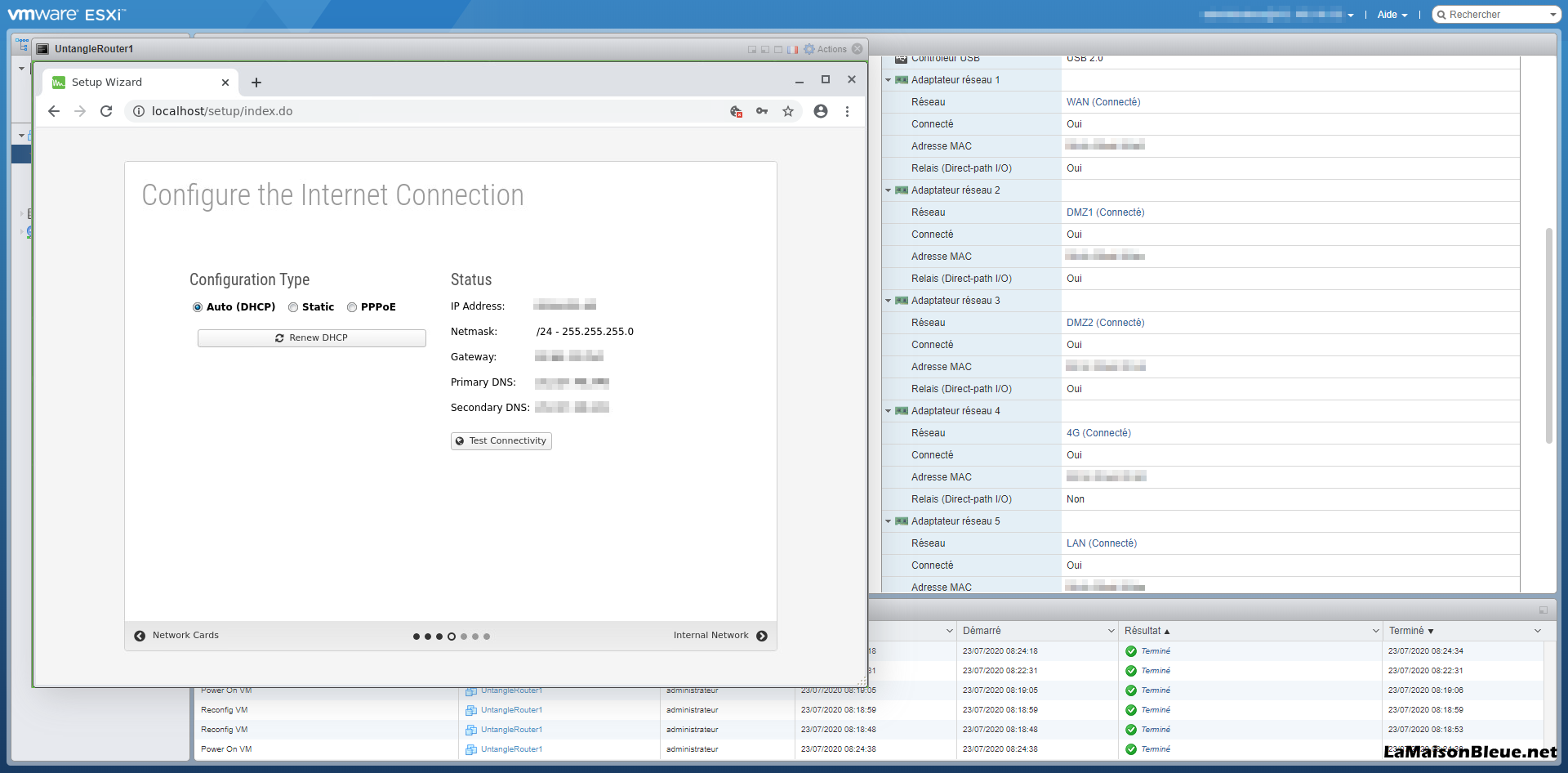Screen dimensions: 1568x773
Task: Click the Renew DHCP button
Action: [x=311, y=337]
